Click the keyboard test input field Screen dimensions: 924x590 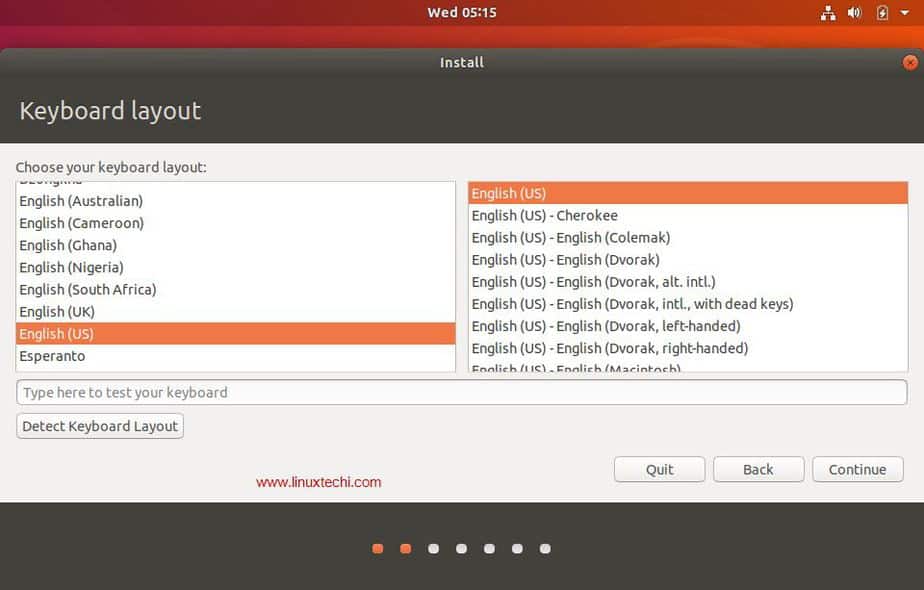[x=462, y=392]
